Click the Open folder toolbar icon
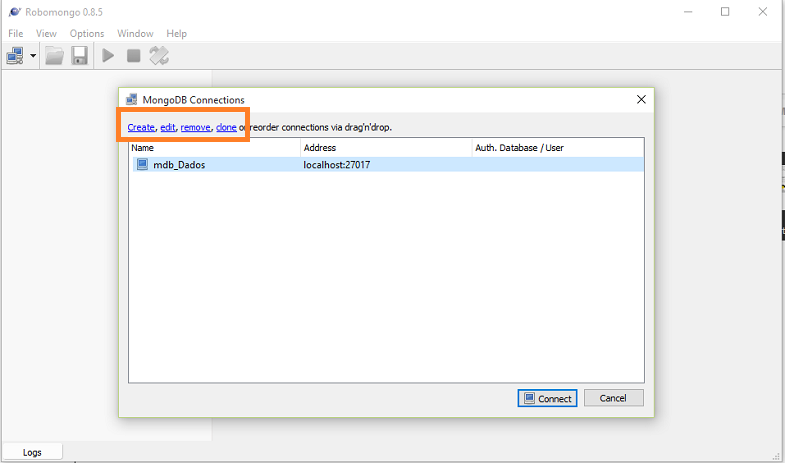Screen dimensions: 785x463 [54, 56]
